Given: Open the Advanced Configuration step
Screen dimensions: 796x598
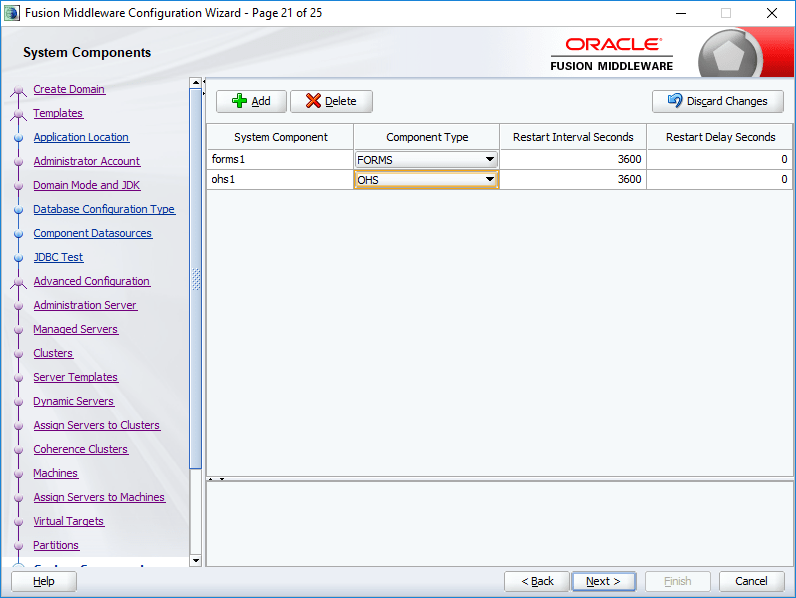Looking at the screenshot, I should click(91, 281).
